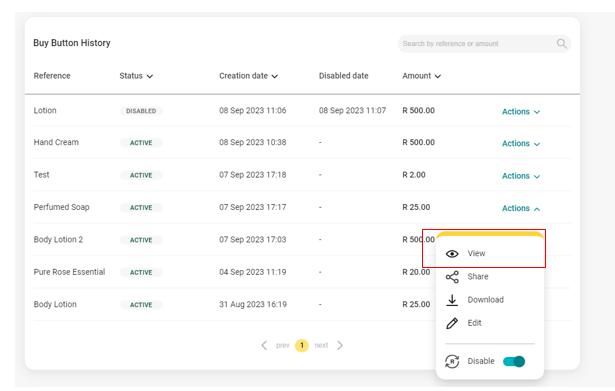Sort by Status column chevron
Viewport: 615px width, 391px height.
point(150,76)
